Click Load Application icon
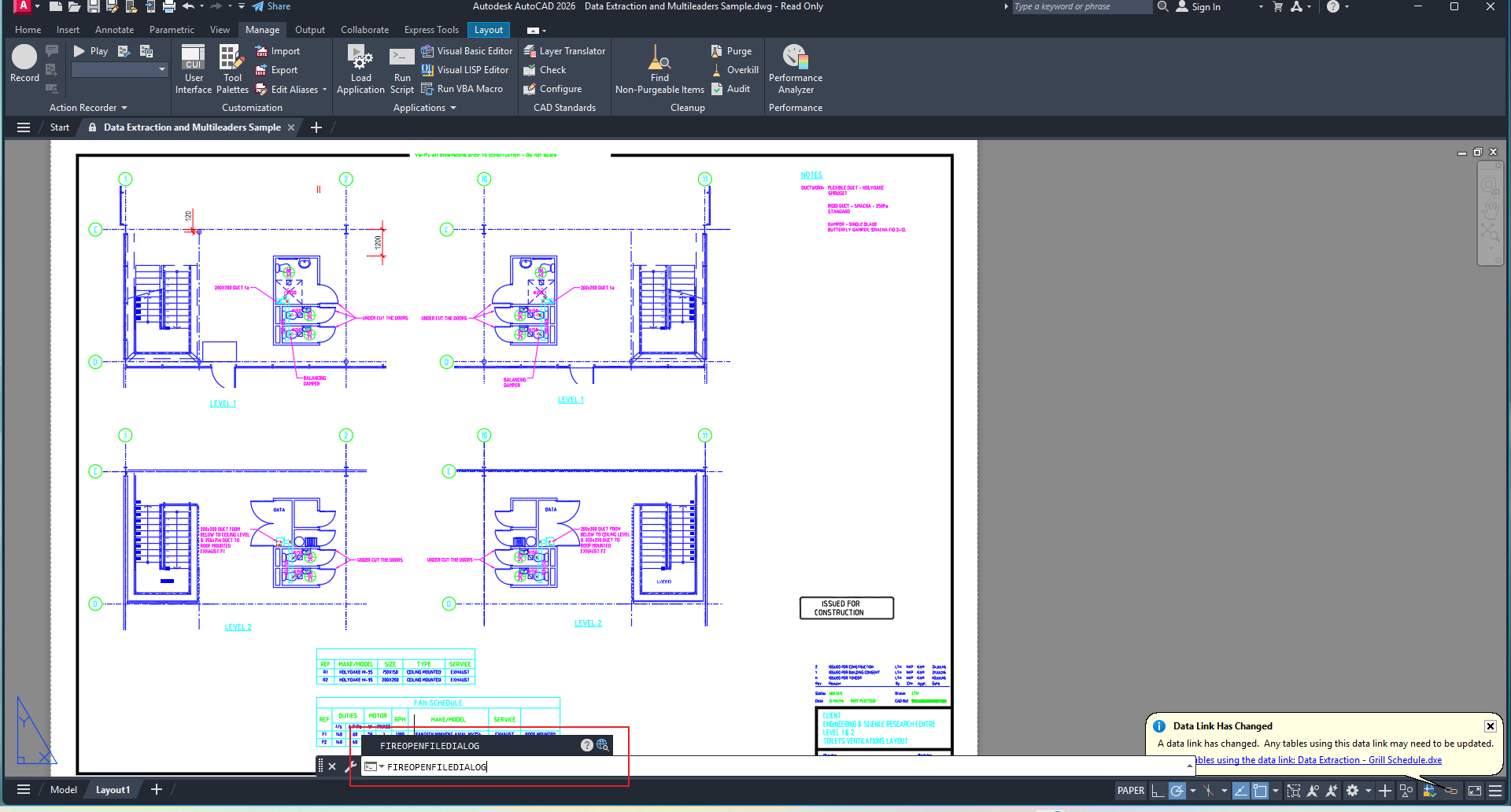Viewport: 1511px width, 812px height. 360,57
